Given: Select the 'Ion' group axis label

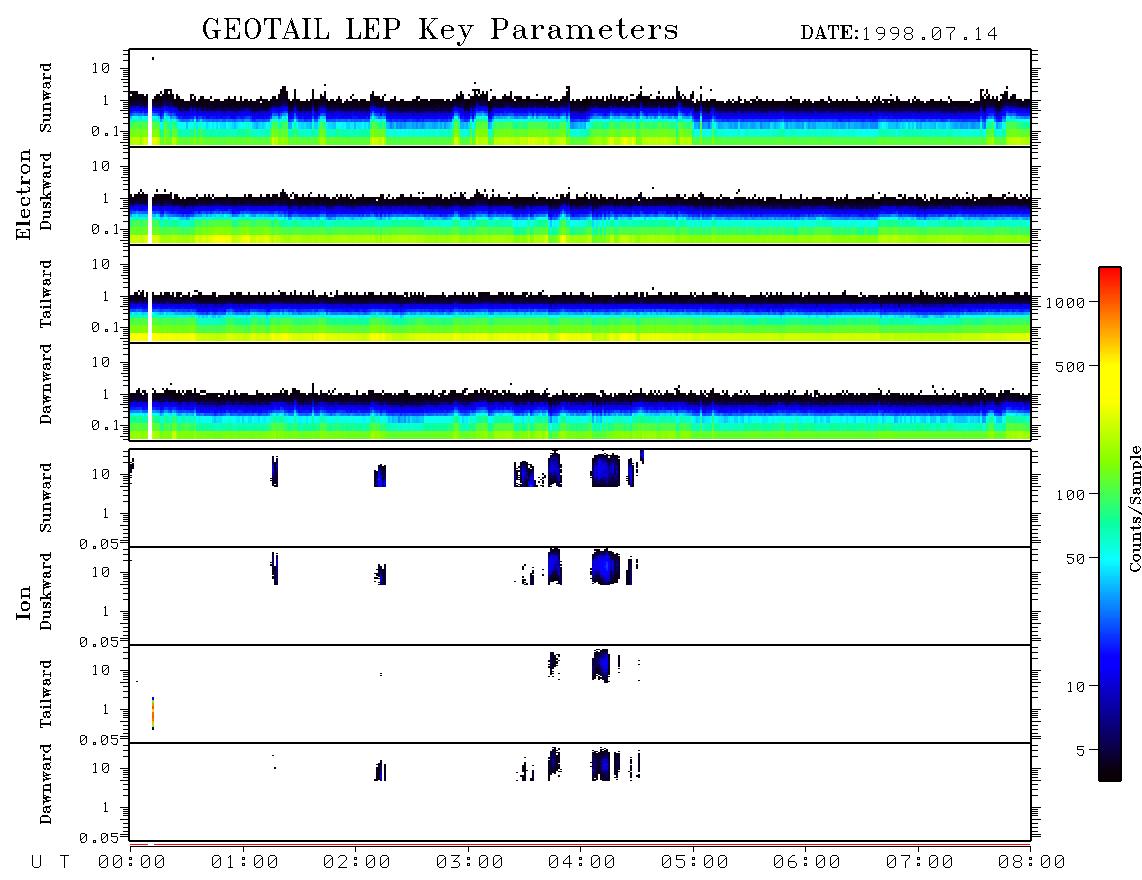Looking at the screenshot, I should pos(23,602).
